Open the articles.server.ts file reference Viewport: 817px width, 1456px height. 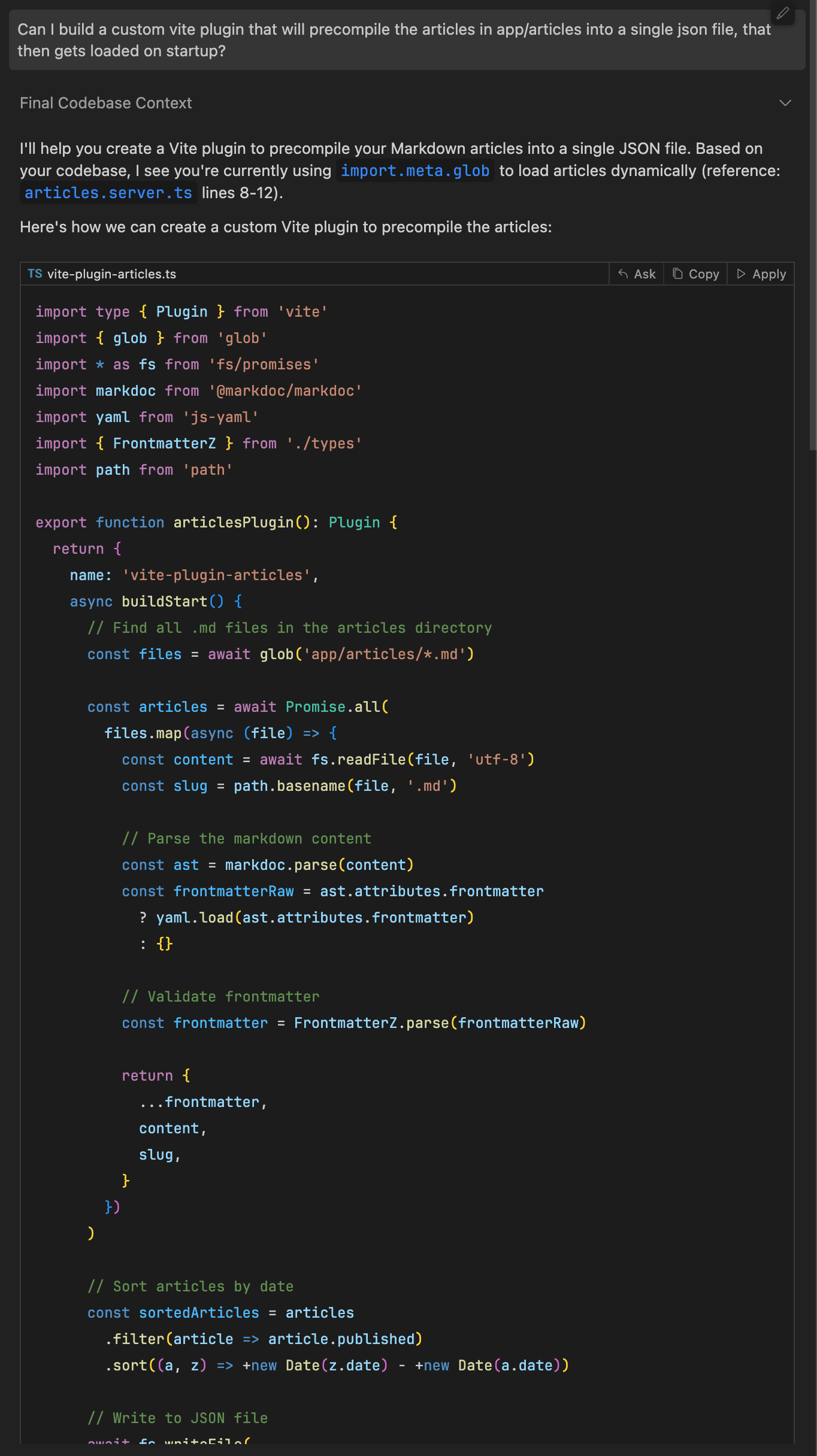[108, 193]
